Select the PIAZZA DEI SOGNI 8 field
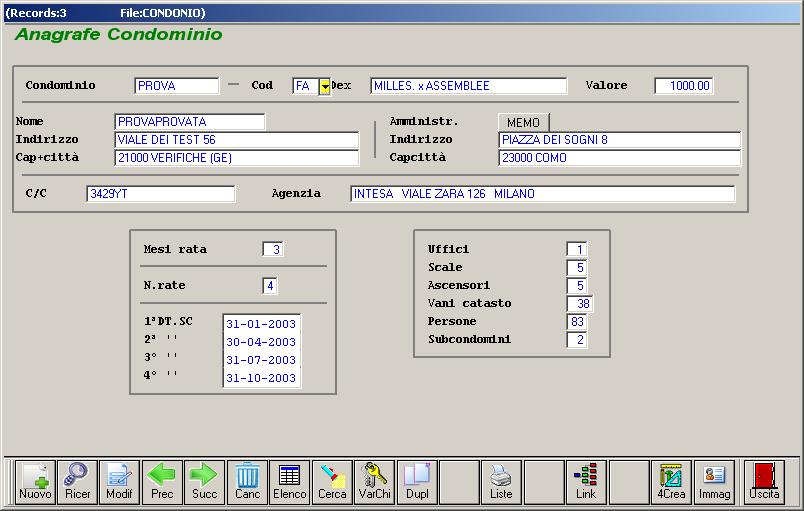Image resolution: width=804 pixels, height=511 pixels. [619, 139]
